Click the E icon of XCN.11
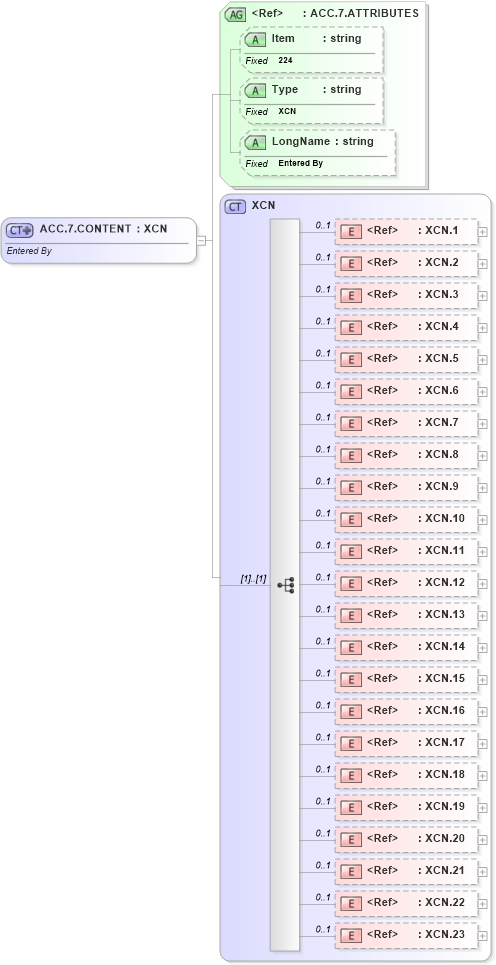The width and height of the screenshot is (496, 965). click(351, 552)
